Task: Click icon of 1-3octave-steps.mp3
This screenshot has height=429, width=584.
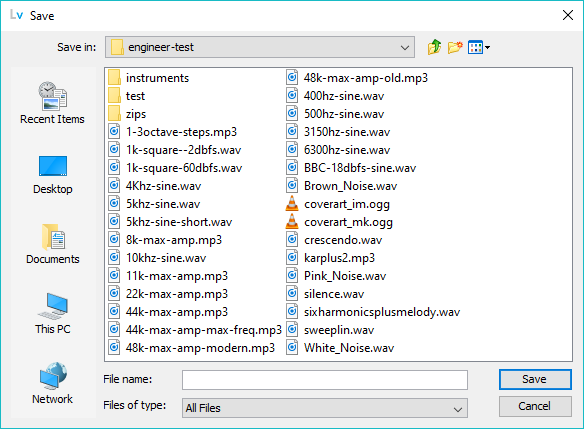Action: (x=114, y=132)
